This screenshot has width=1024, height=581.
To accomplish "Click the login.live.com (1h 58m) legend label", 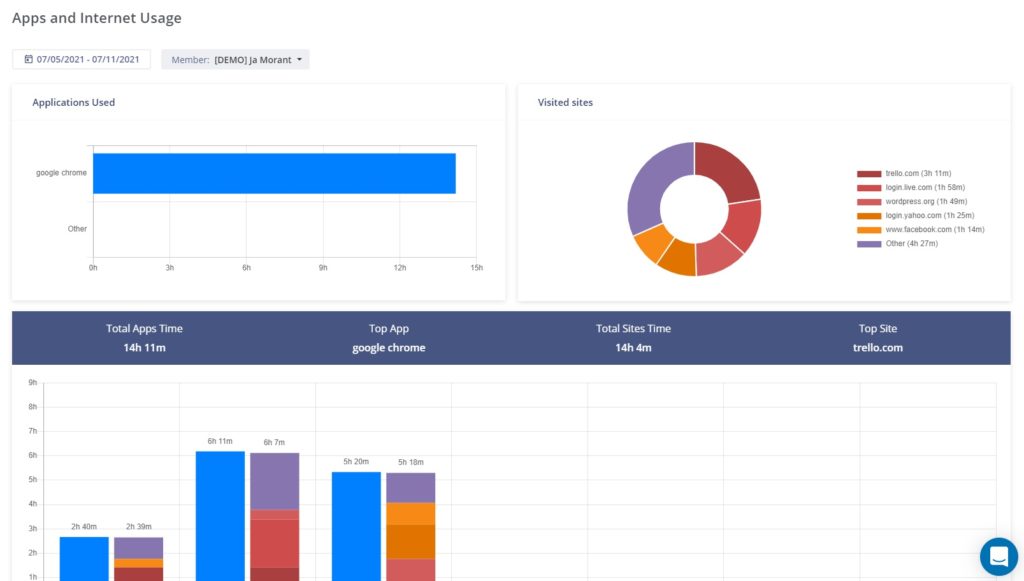I will point(925,188).
